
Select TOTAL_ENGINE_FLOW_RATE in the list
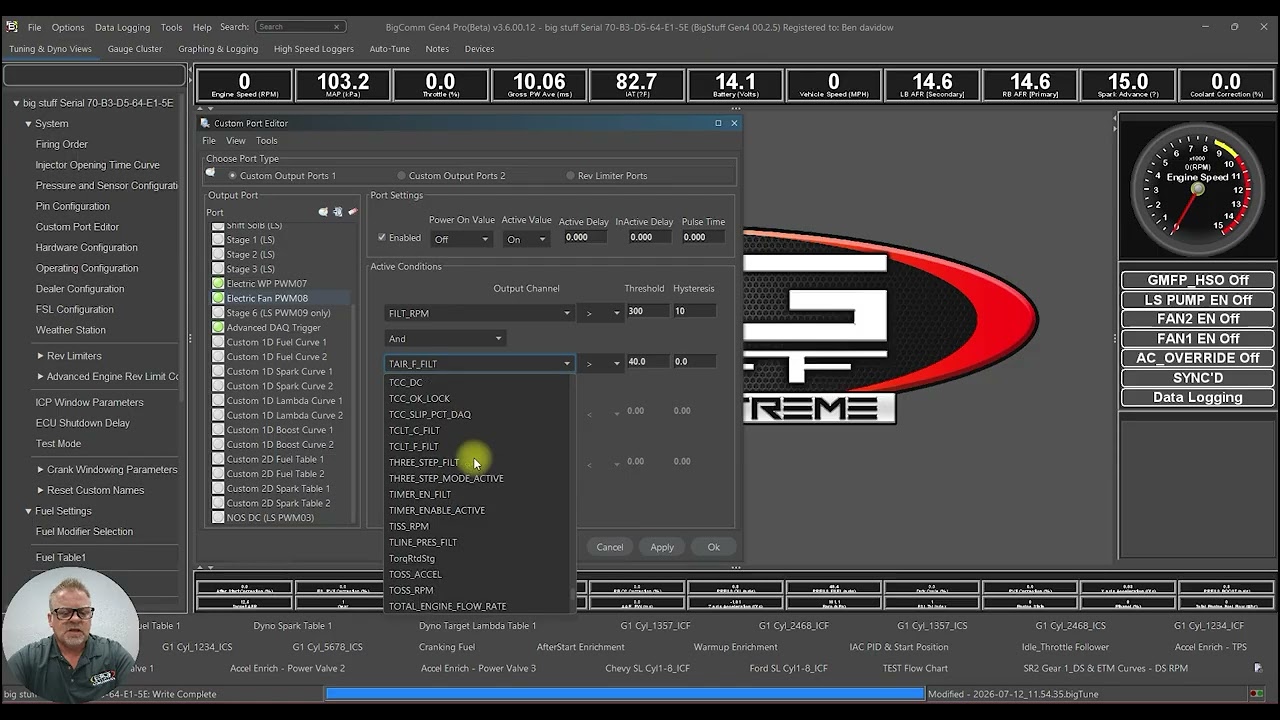coord(448,606)
